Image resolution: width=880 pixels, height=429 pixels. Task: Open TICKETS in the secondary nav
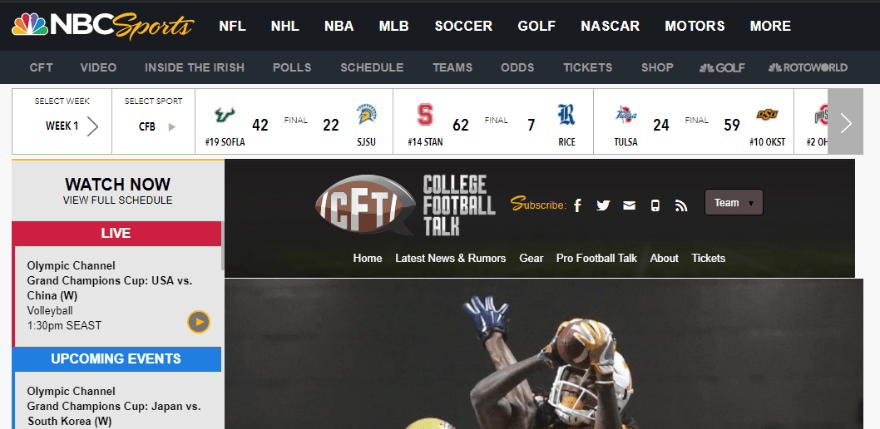pos(588,68)
